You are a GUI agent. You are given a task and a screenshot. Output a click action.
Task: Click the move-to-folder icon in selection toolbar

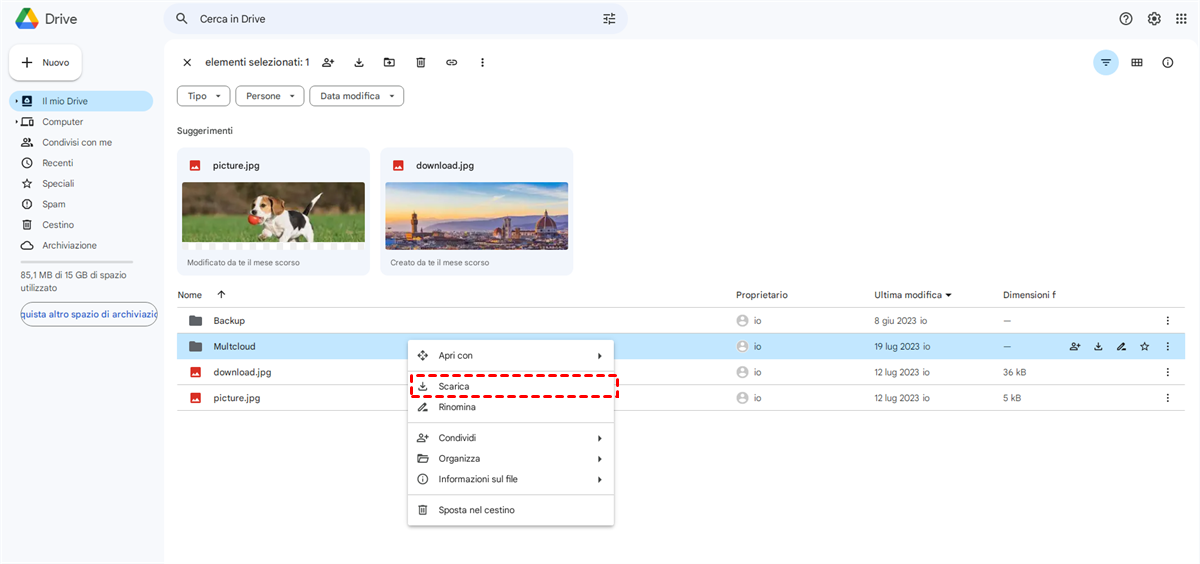click(x=389, y=62)
